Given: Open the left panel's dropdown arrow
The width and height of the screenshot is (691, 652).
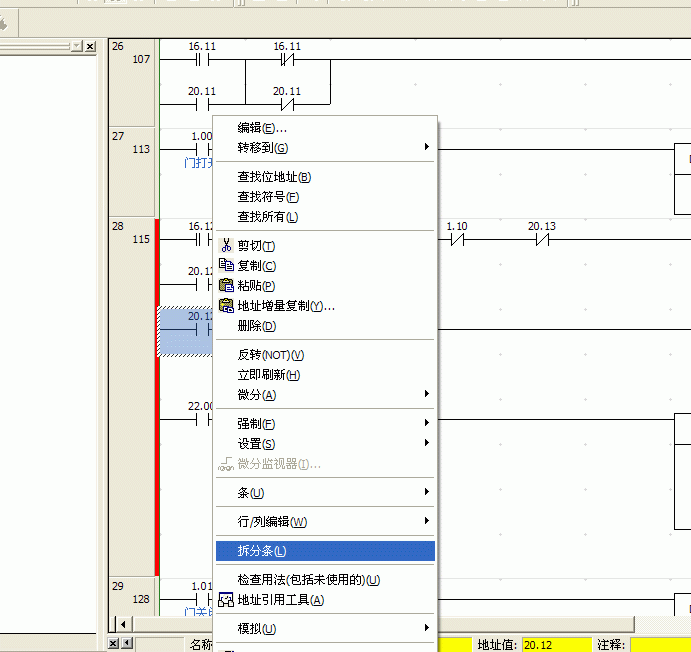Looking at the screenshot, I should (75, 46).
